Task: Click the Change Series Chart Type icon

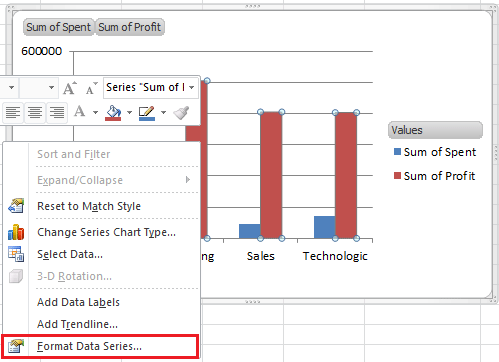Action: [16, 232]
